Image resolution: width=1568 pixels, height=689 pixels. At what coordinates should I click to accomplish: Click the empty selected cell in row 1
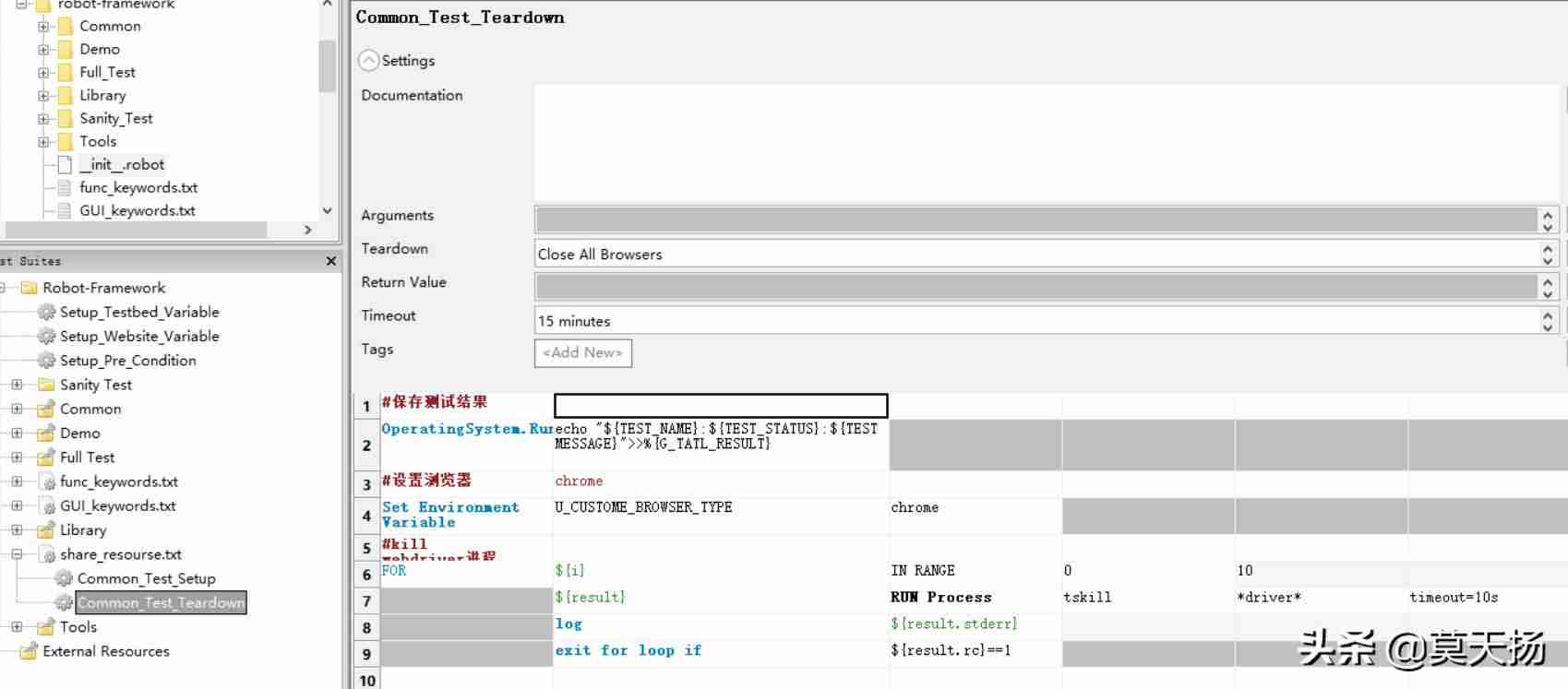(721, 406)
